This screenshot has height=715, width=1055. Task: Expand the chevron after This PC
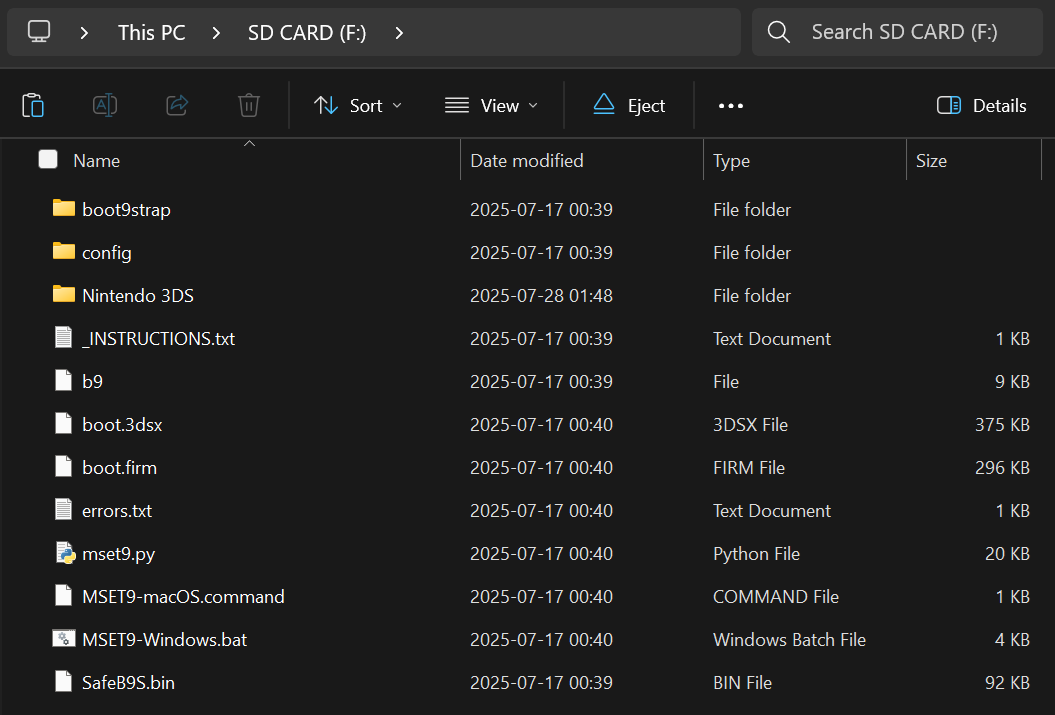[216, 32]
